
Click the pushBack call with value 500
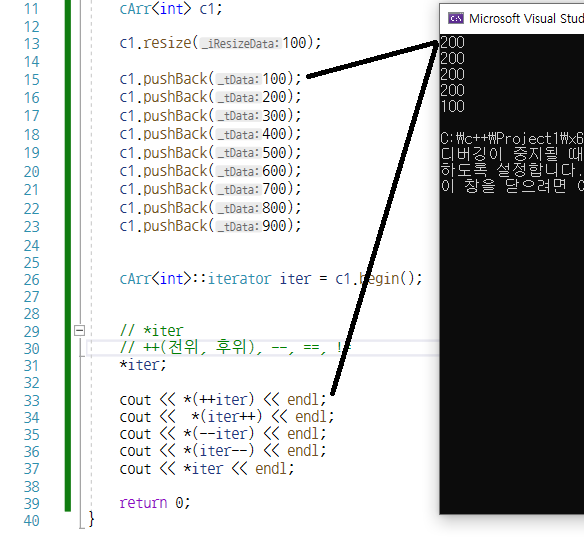(x=210, y=153)
